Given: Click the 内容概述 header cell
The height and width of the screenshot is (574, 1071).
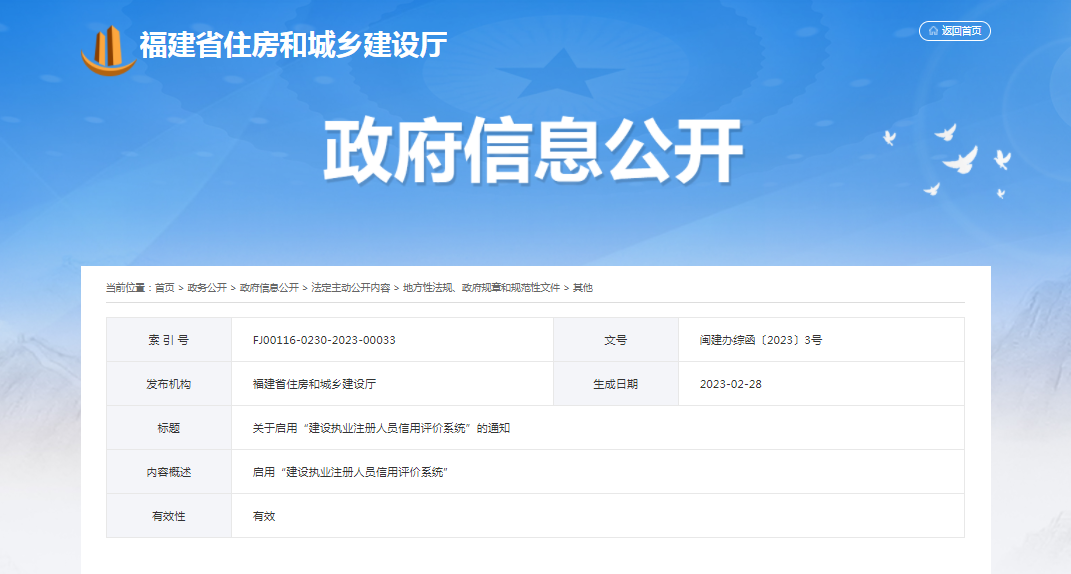Looking at the screenshot, I should point(169,472).
